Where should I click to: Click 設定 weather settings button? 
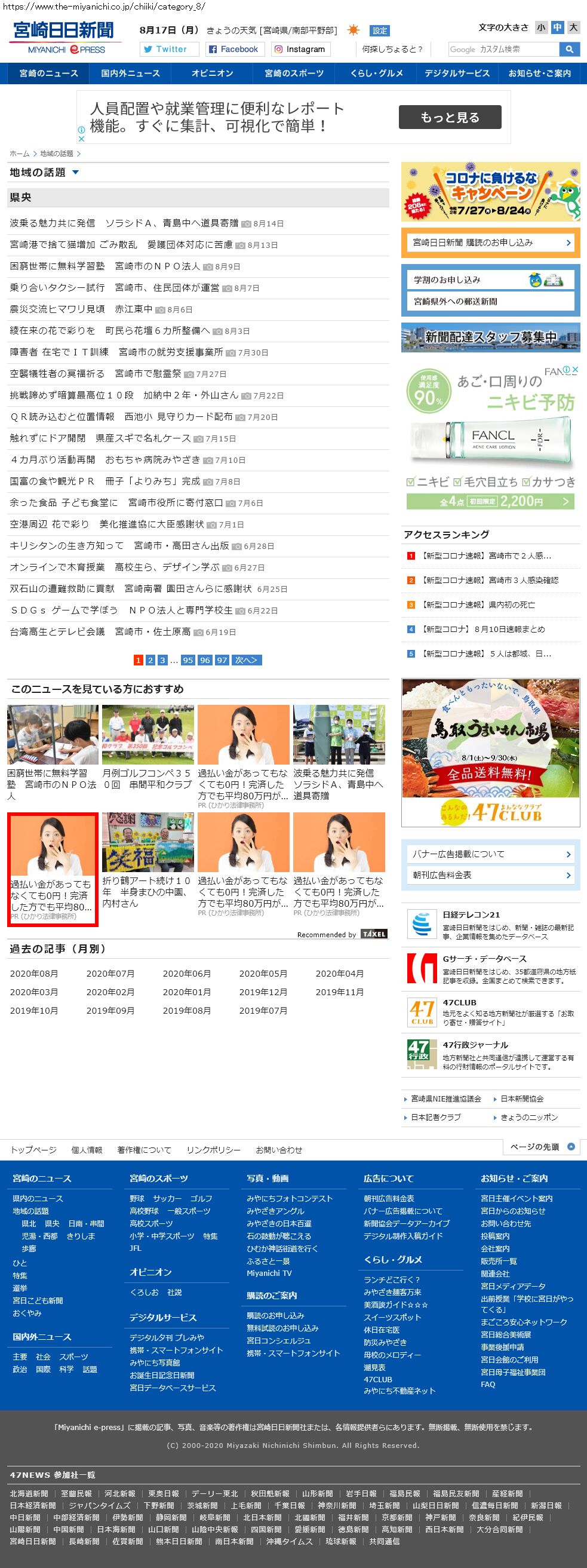pyautogui.click(x=380, y=30)
